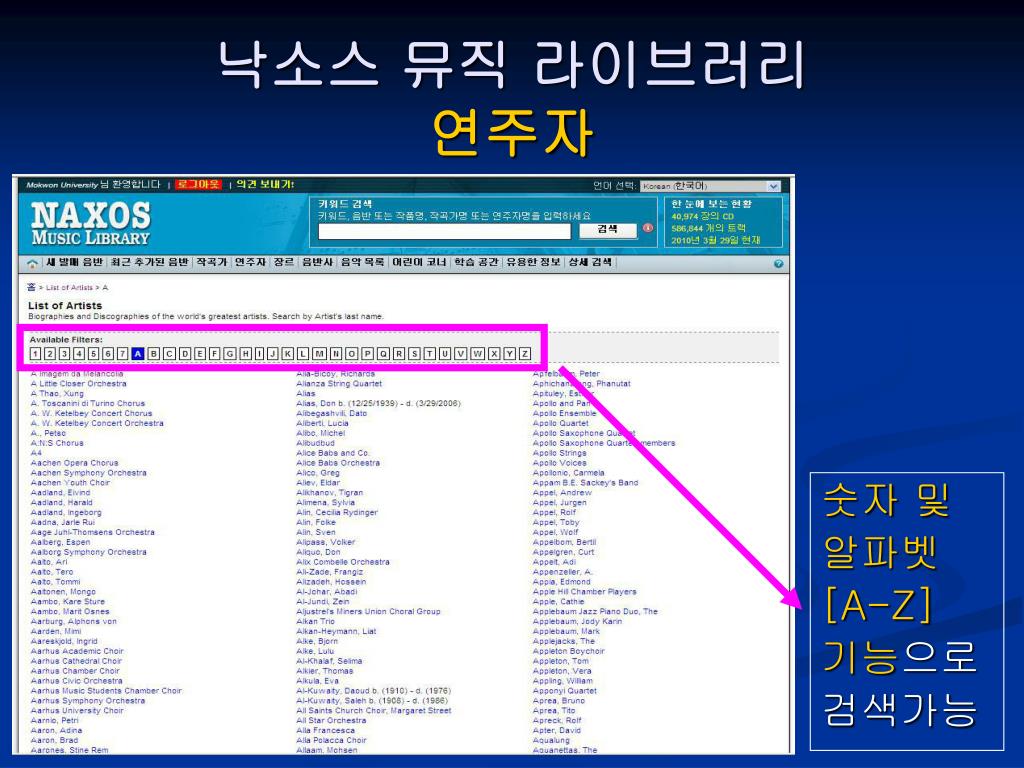Open artist Apponyi Quartet
The image size is (1024, 768).
pos(564,690)
